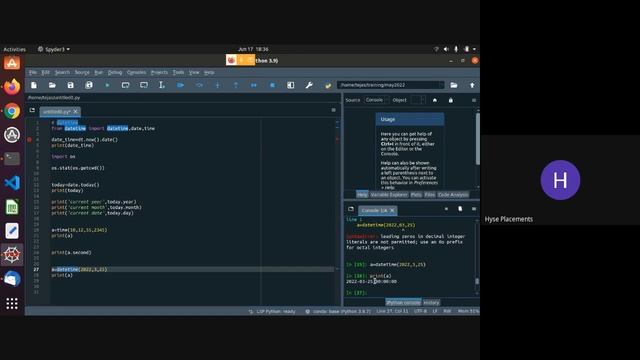Image resolution: width=640 pixels, height=360 pixels.
Task: Click Help pane vertical scrollbar
Action: 478,139
